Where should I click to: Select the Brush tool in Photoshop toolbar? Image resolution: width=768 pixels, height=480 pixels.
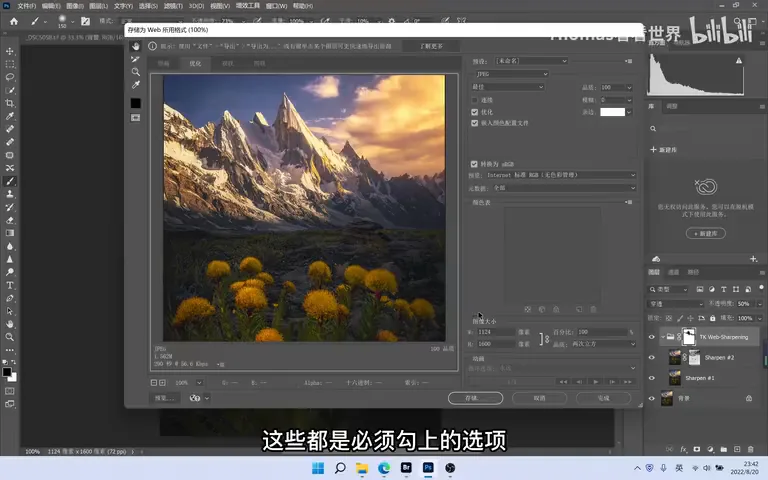[10, 181]
